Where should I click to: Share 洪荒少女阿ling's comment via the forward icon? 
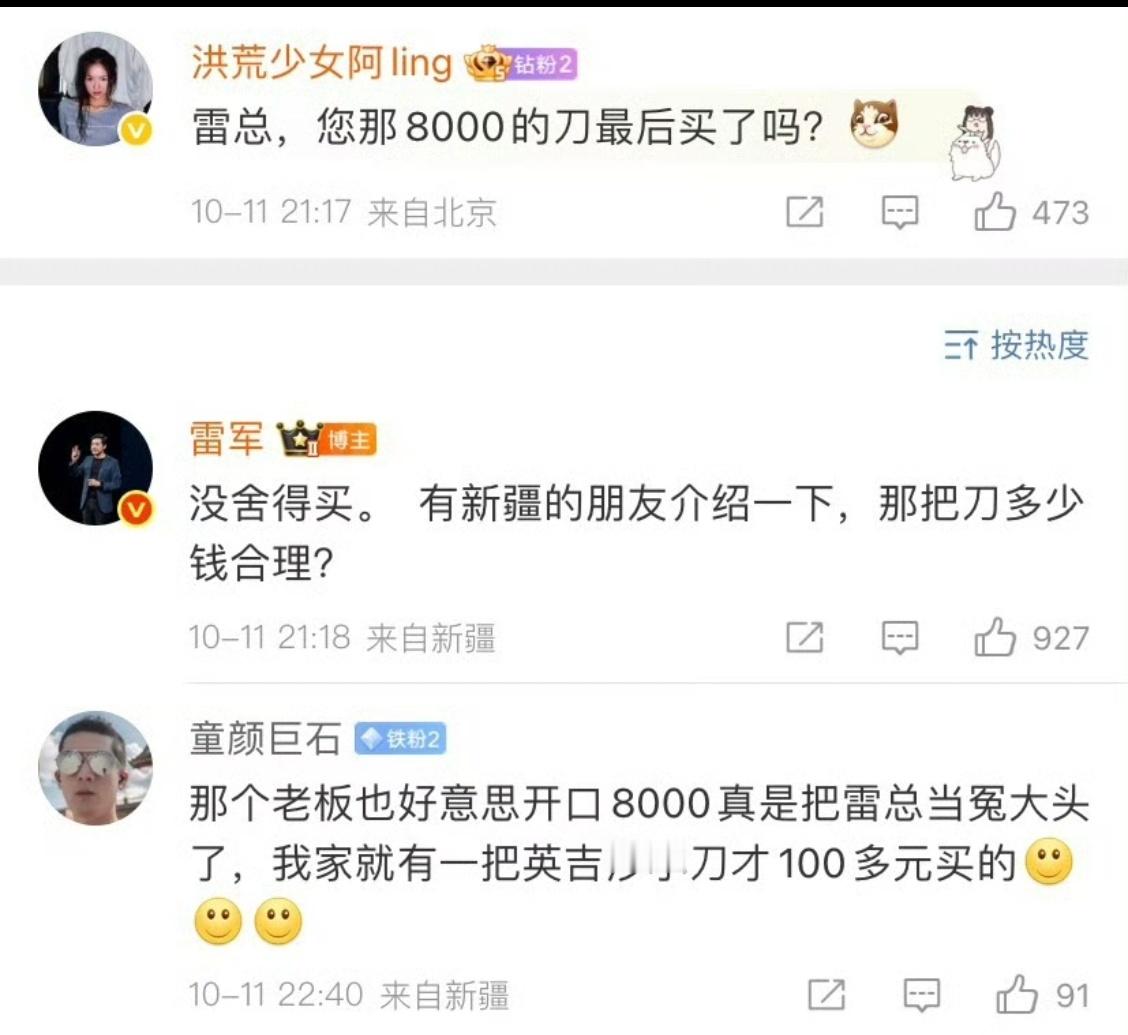[805, 211]
